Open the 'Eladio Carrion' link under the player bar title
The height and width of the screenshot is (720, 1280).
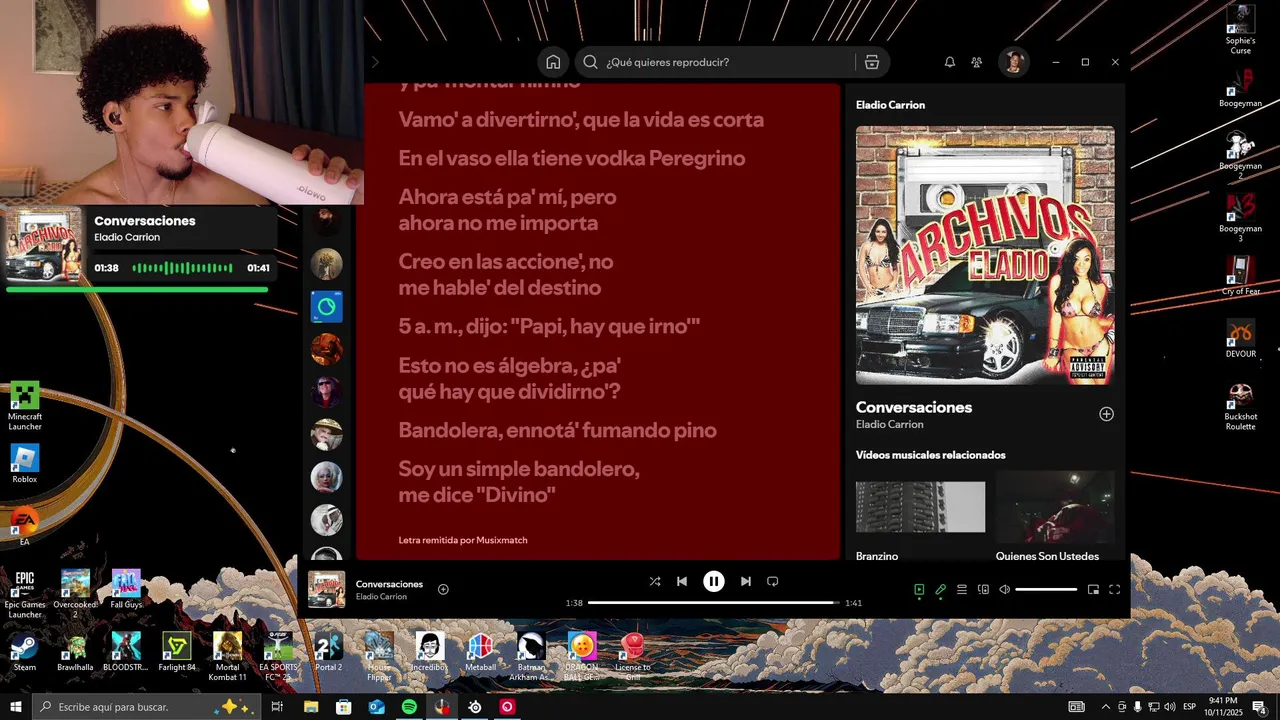click(381, 597)
